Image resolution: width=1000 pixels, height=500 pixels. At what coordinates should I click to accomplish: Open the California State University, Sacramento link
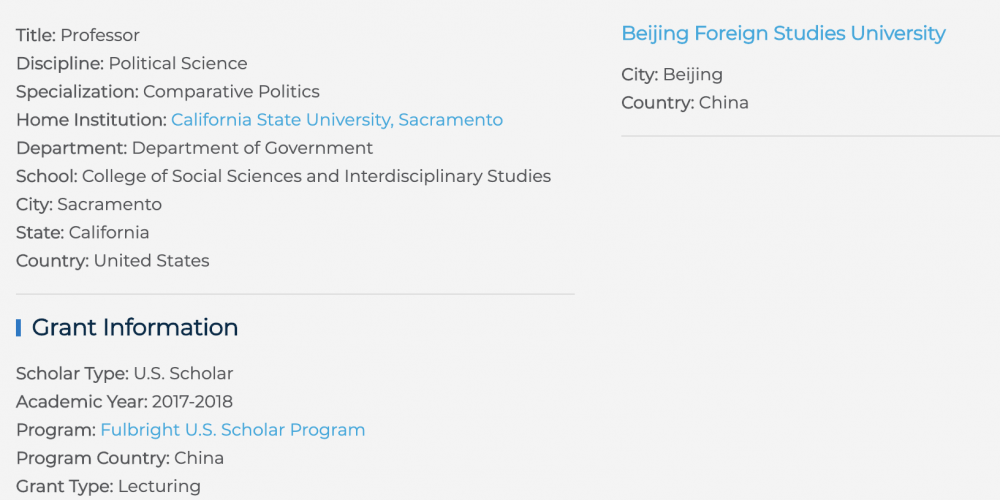(x=336, y=120)
